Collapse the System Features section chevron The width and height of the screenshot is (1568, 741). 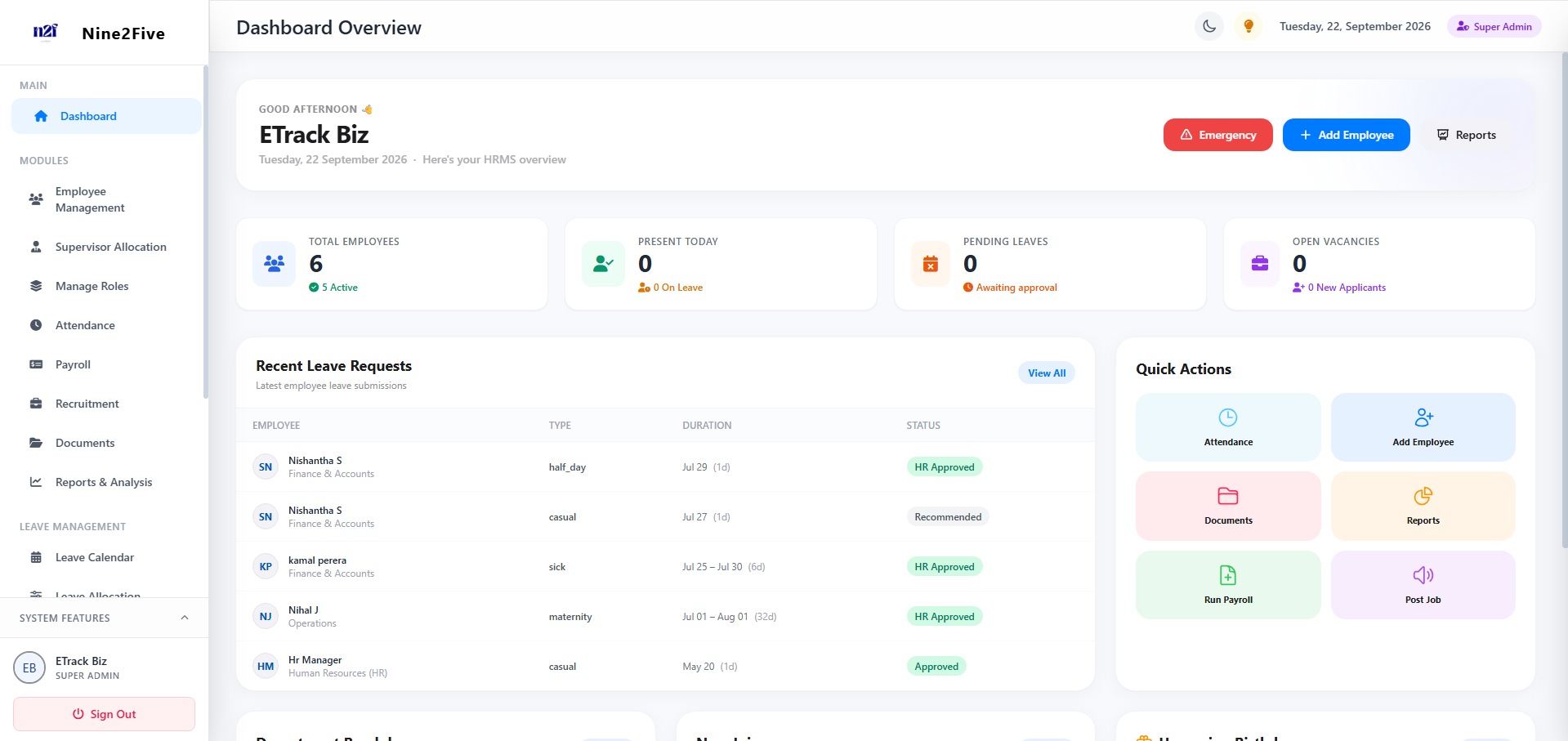tap(185, 618)
